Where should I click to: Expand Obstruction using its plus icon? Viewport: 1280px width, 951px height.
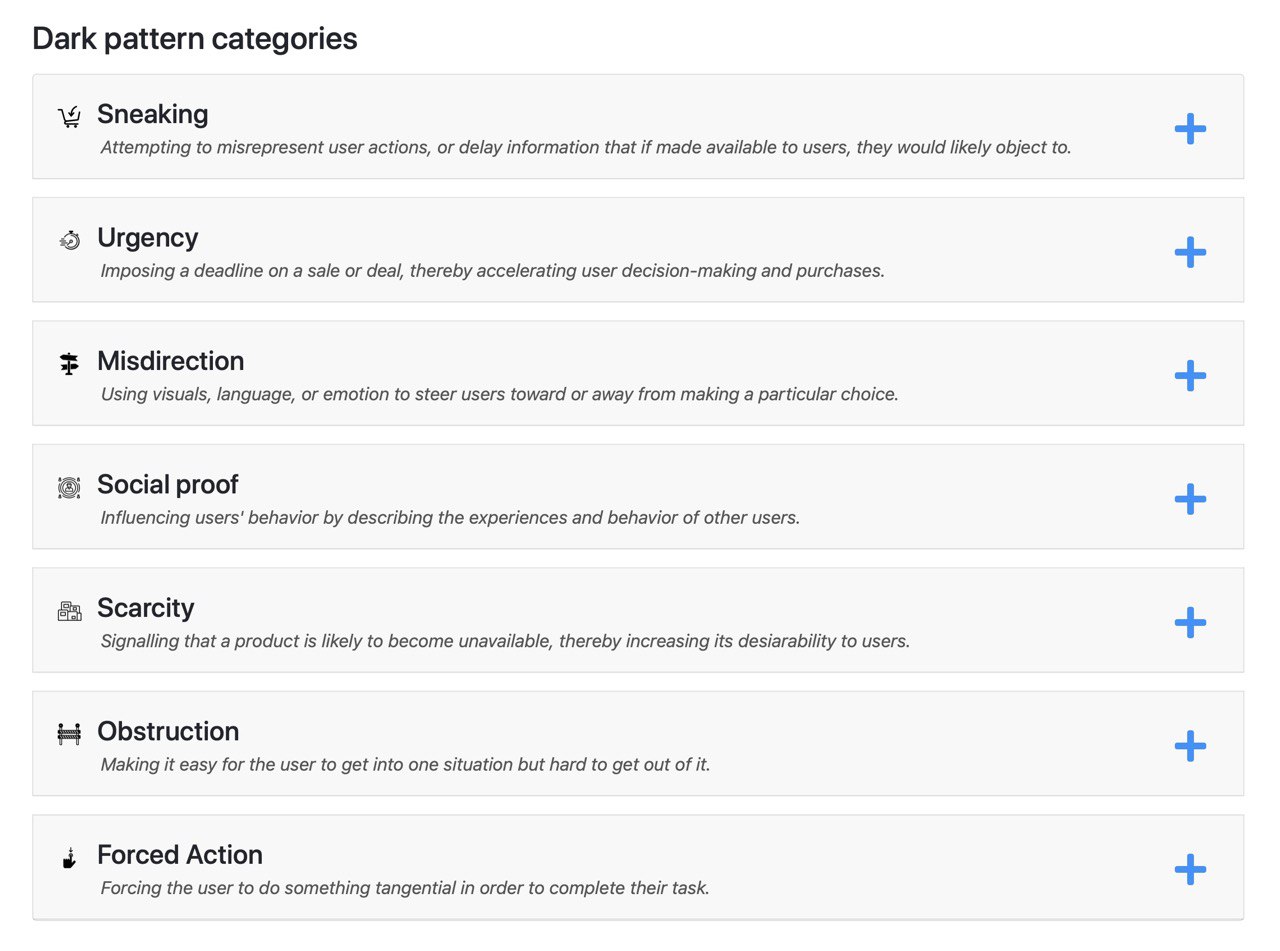[1190, 745]
